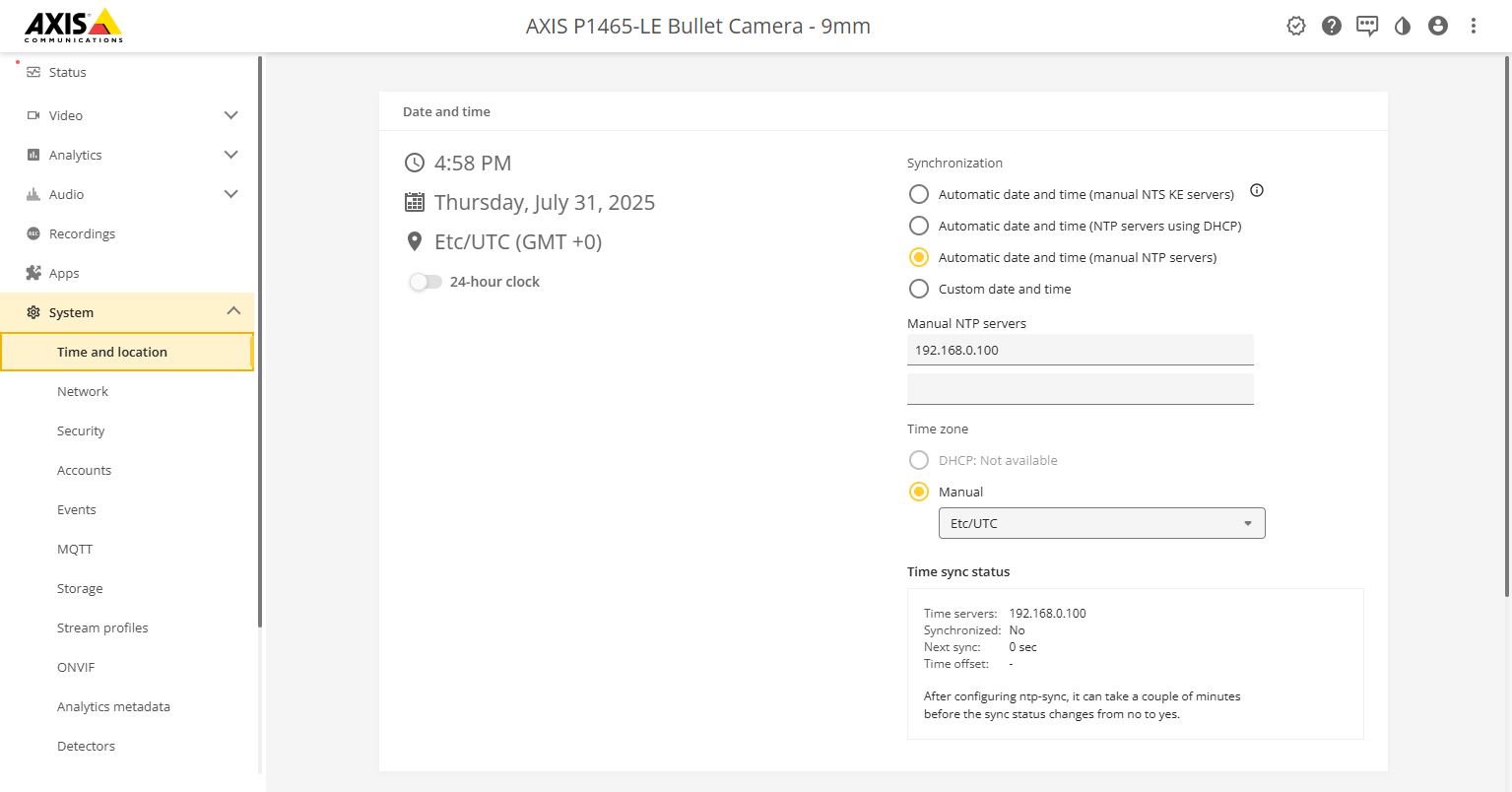Toggle the contrast theme icon
Viewport: 1512px width, 792px height.
point(1402,27)
